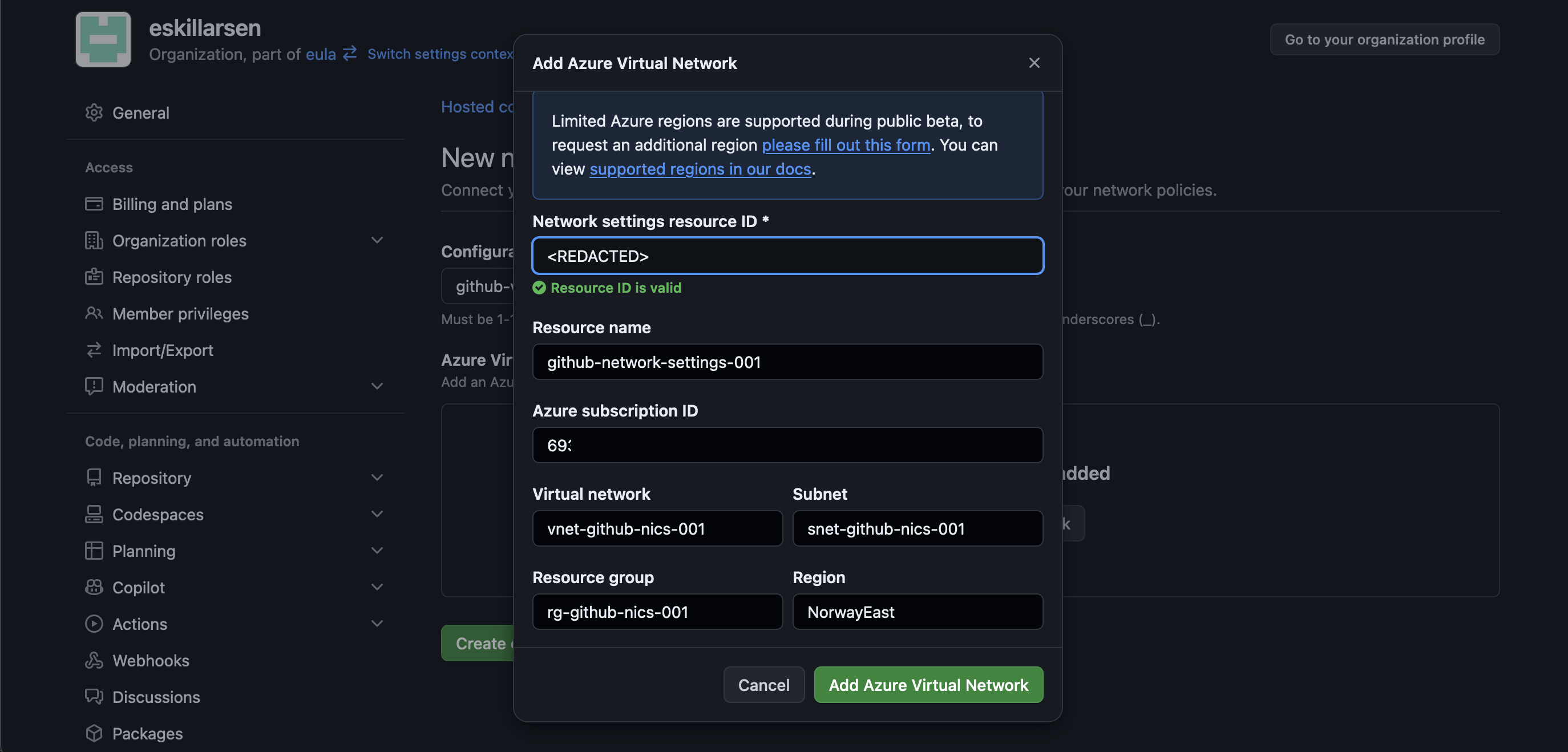Open Import/Export menu item
The image size is (1568, 752).
[235, 350]
